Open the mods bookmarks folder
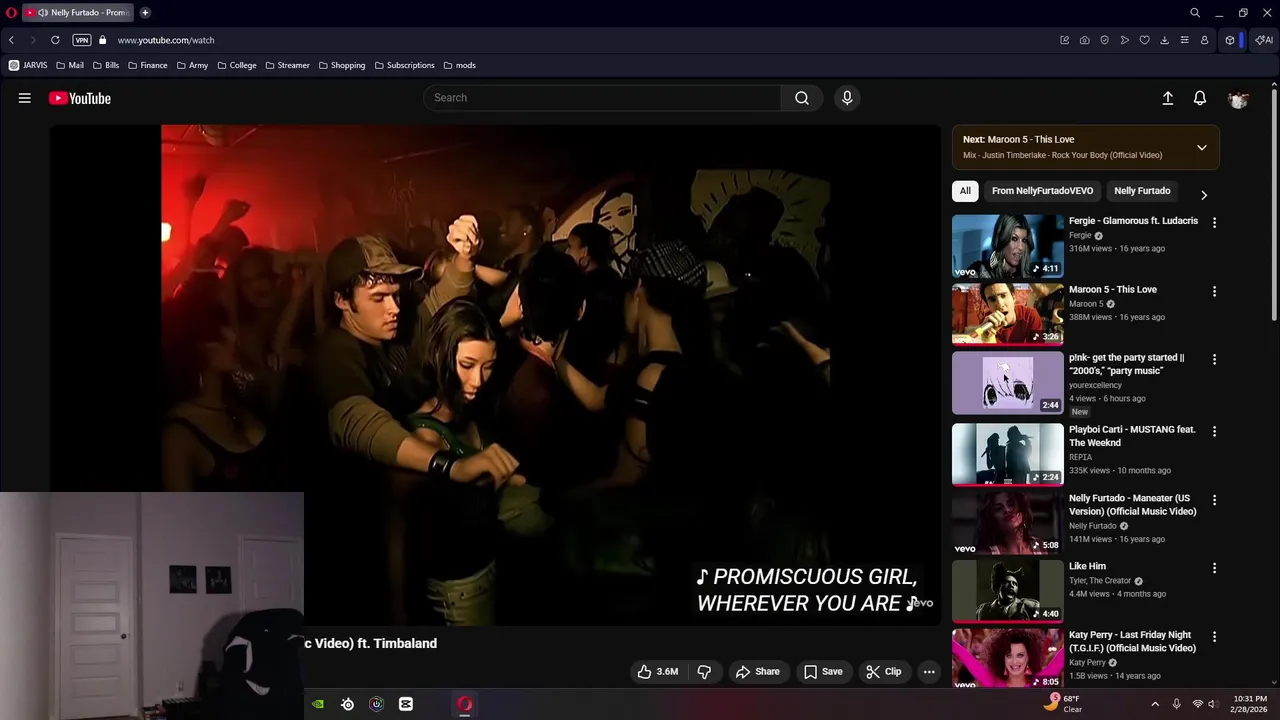 click(459, 65)
